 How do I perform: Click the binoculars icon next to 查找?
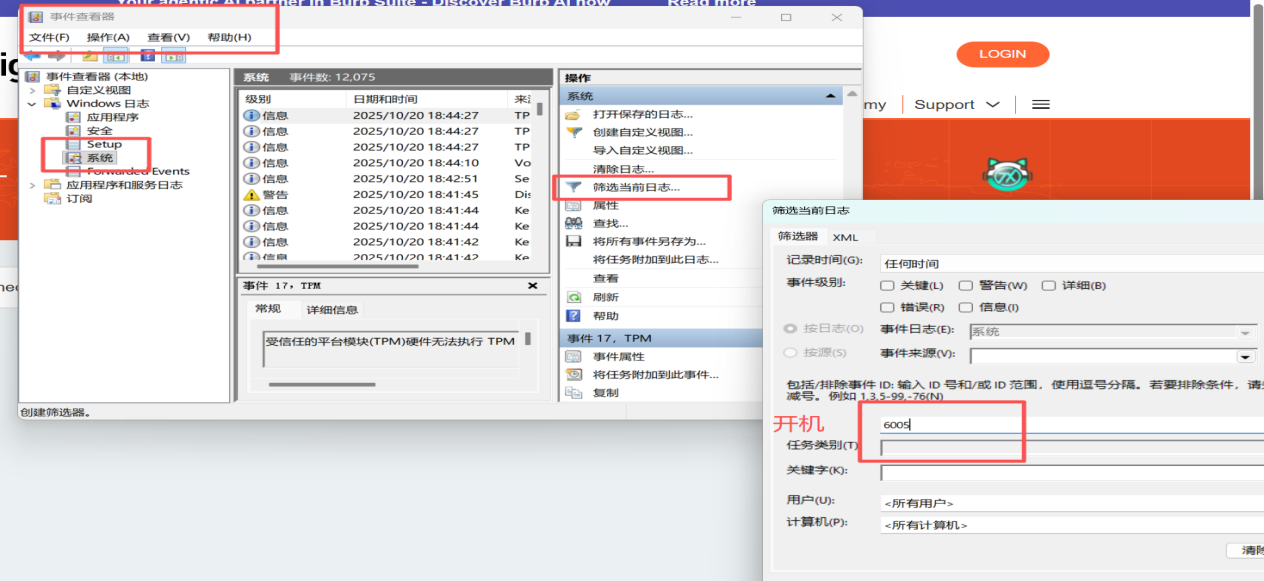[574, 224]
